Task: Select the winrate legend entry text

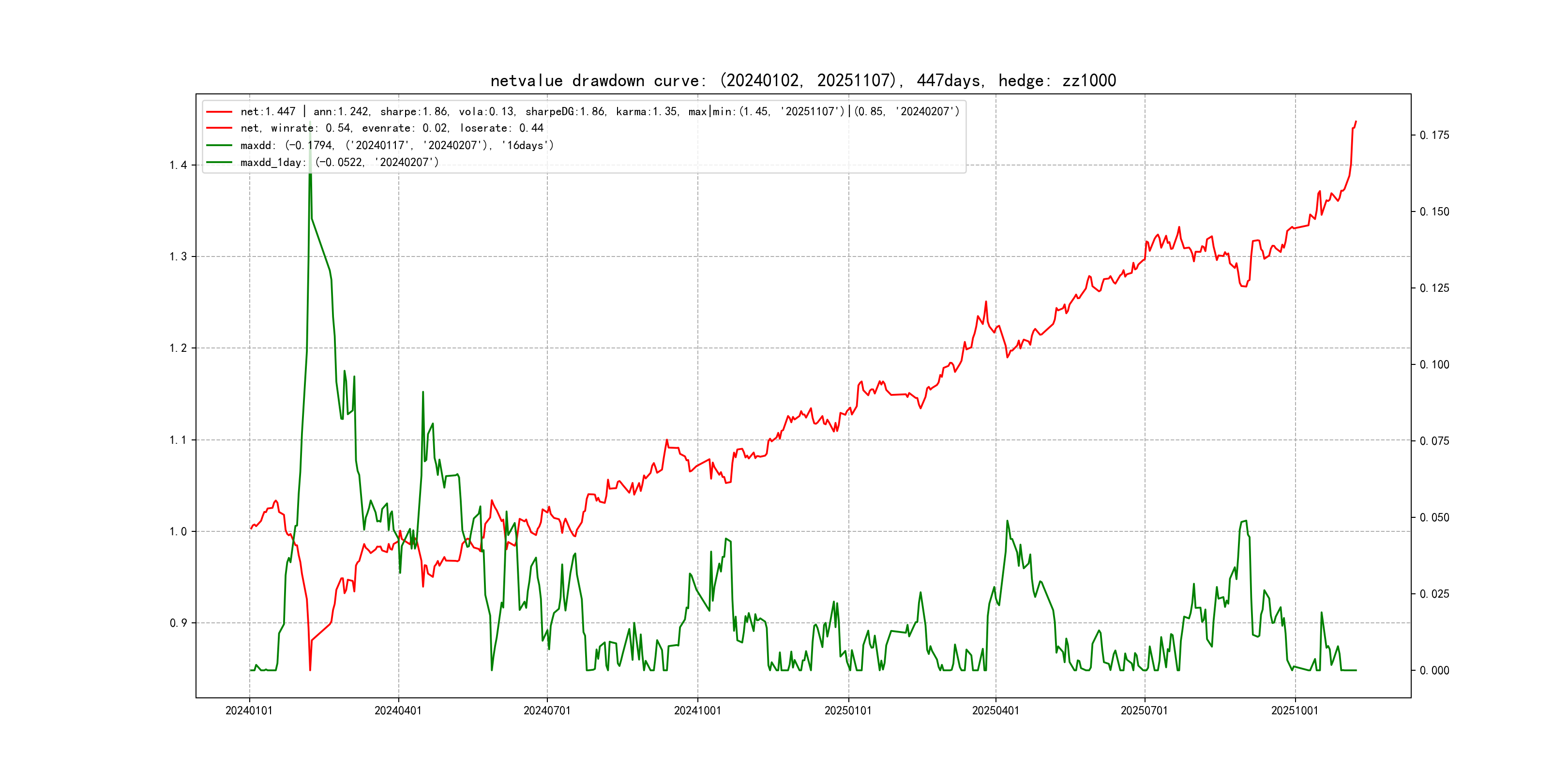Action: (392, 128)
